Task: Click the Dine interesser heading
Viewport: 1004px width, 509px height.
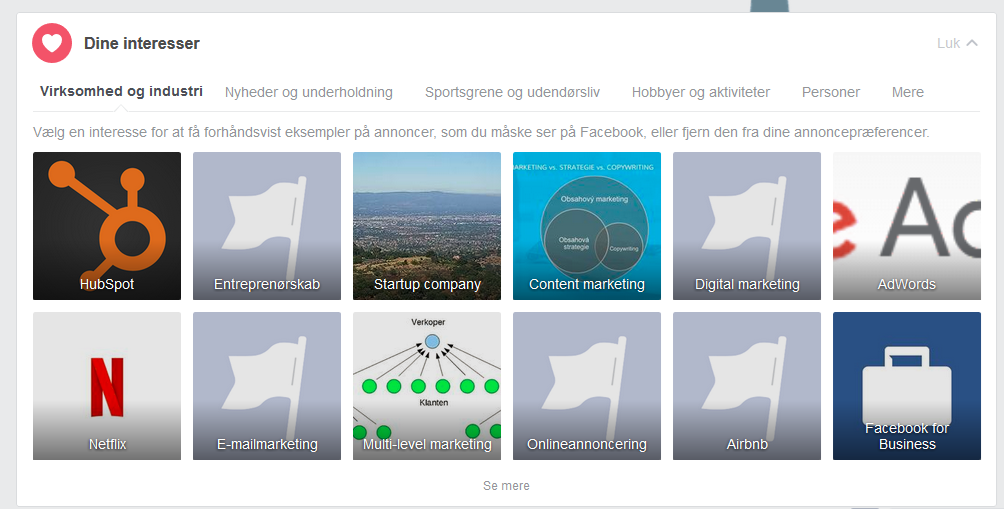Action: tap(142, 44)
